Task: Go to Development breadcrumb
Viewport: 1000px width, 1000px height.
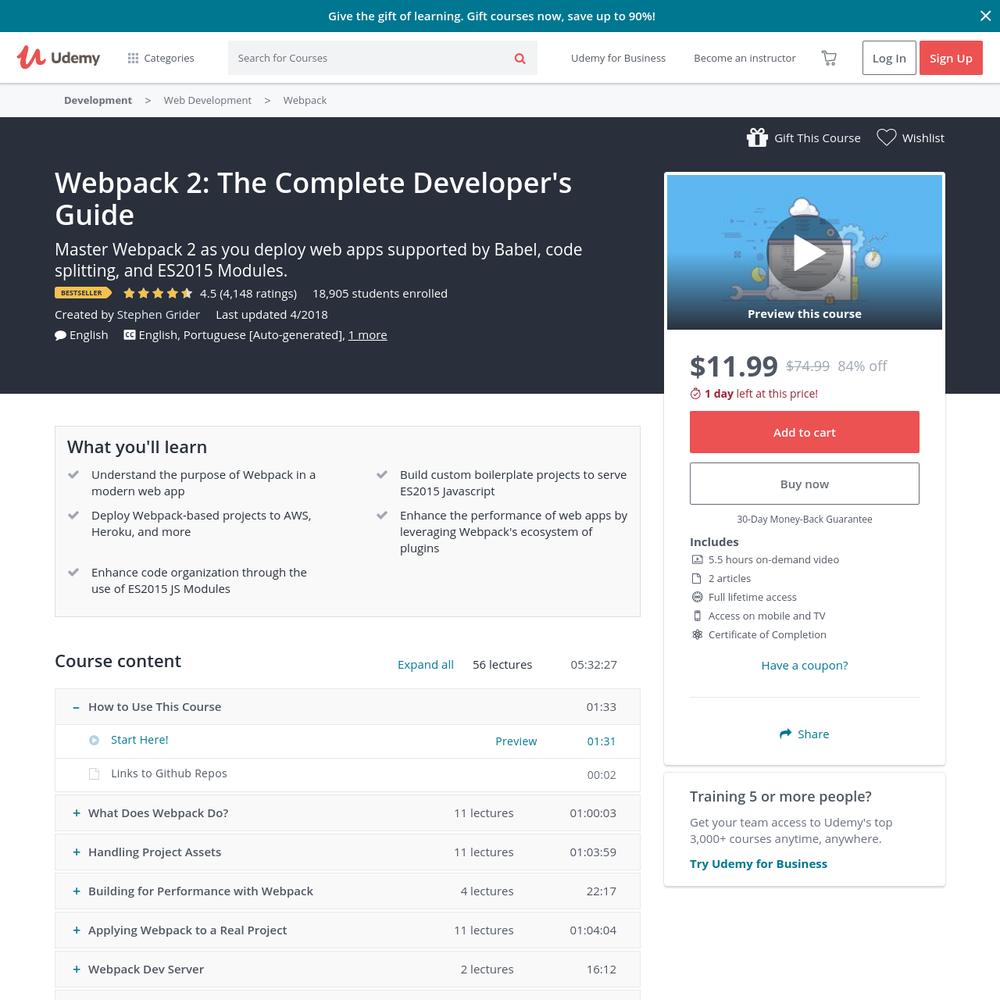Action: point(98,100)
